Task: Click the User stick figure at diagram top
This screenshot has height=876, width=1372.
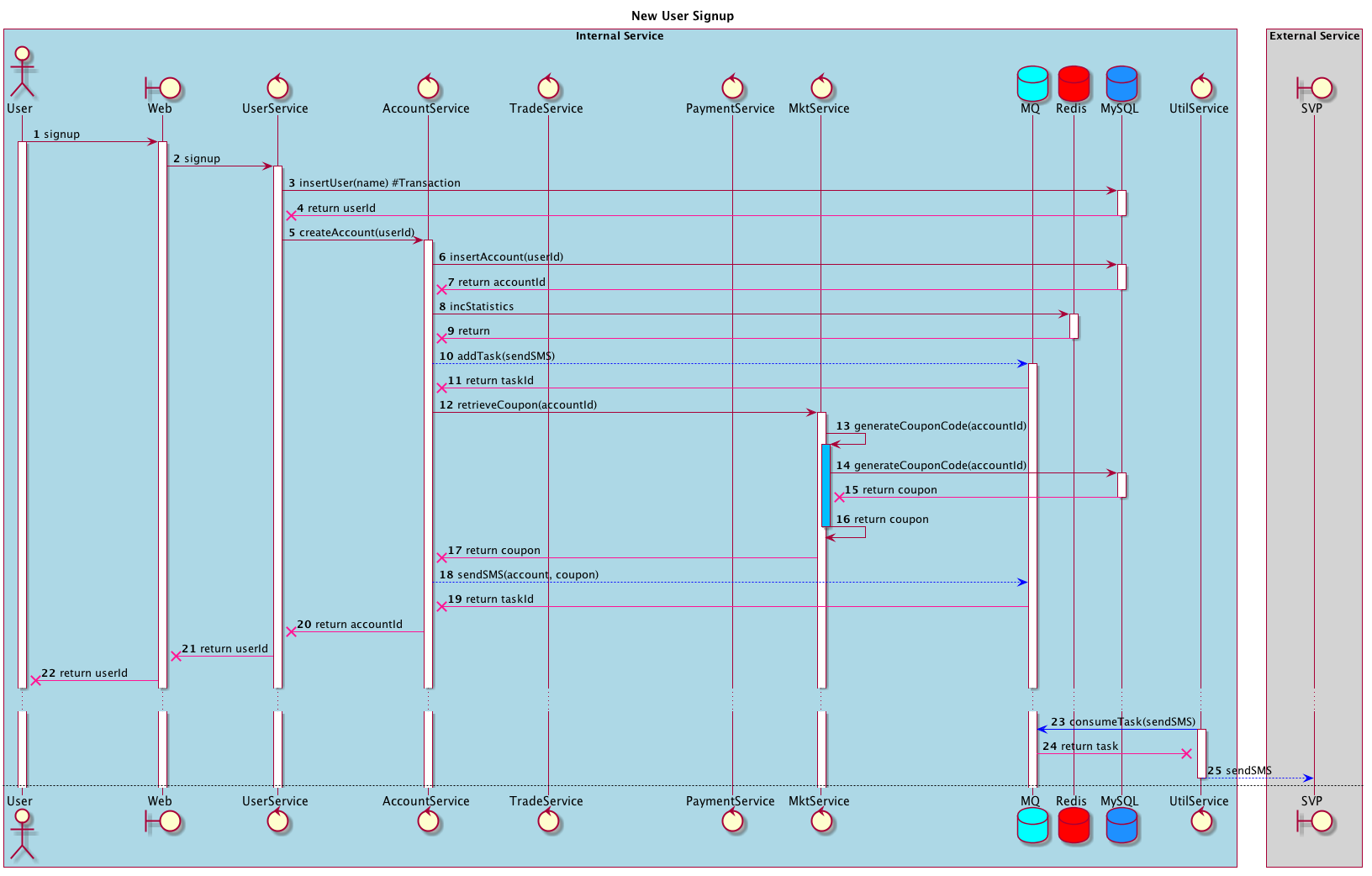Action: point(22,73)
